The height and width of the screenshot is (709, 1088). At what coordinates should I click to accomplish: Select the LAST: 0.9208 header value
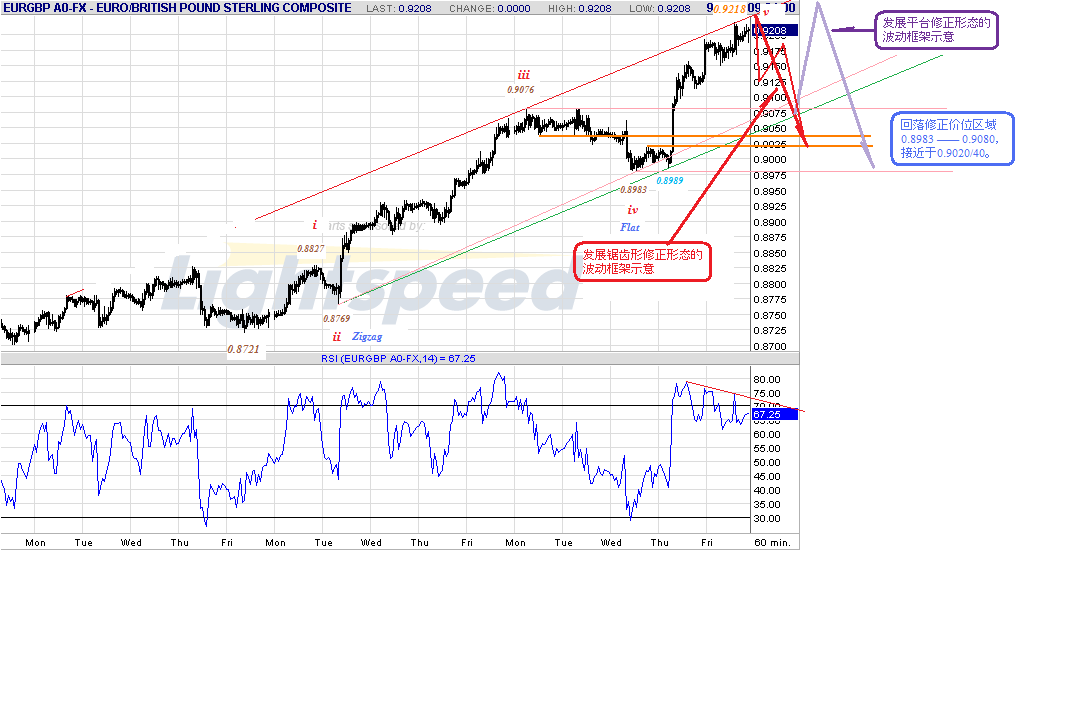[398, 8]
